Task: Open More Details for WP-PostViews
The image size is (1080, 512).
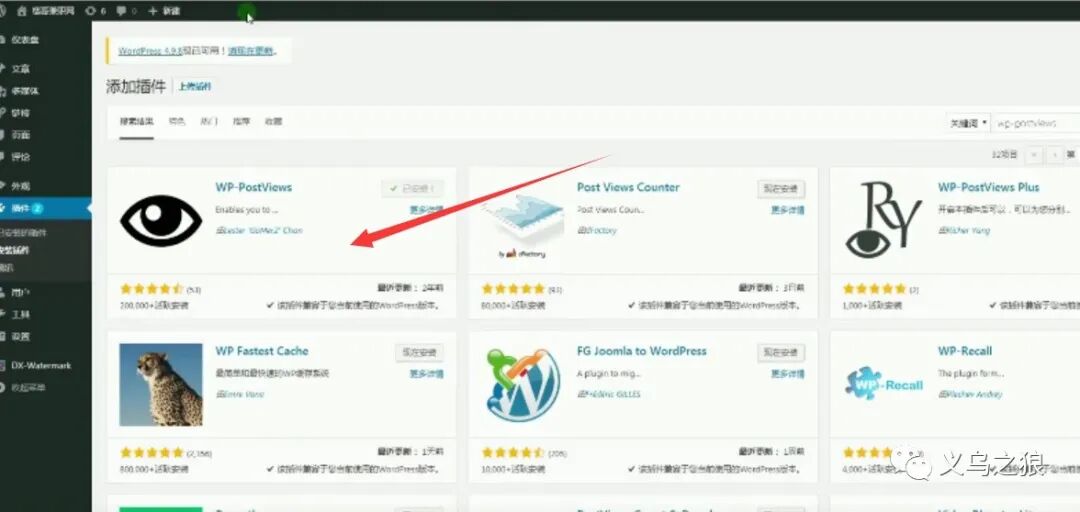Action: click(x=426, y=210)
